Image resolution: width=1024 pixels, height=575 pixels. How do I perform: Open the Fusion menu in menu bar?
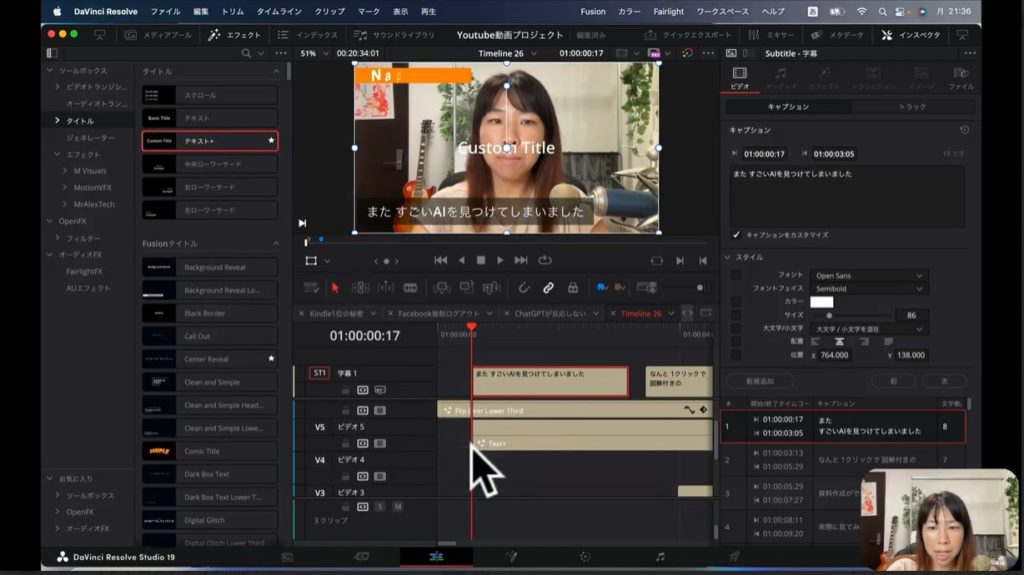592,11
